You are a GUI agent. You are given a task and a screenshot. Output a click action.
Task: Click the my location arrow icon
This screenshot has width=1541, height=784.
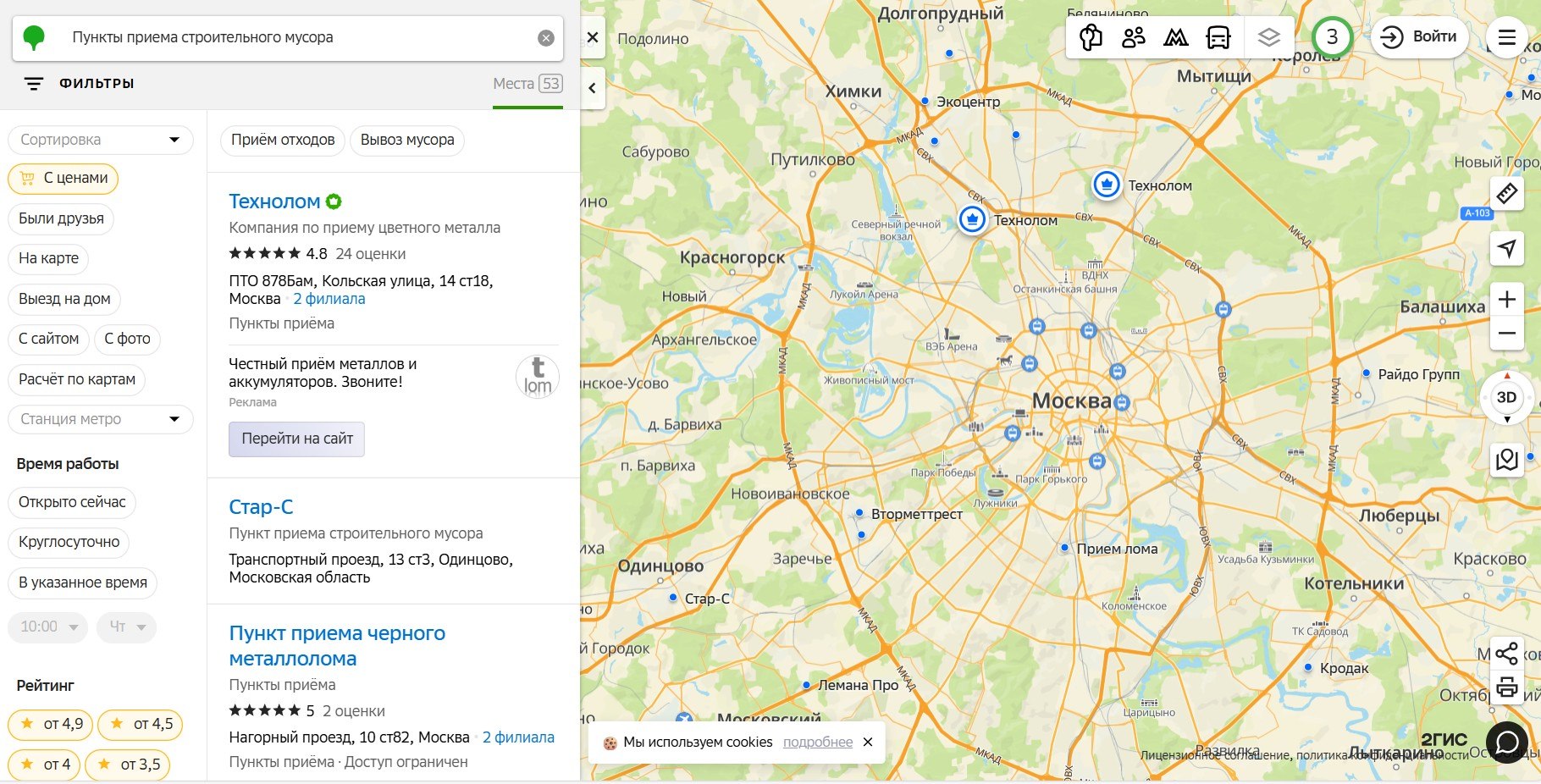[1507, 248]
